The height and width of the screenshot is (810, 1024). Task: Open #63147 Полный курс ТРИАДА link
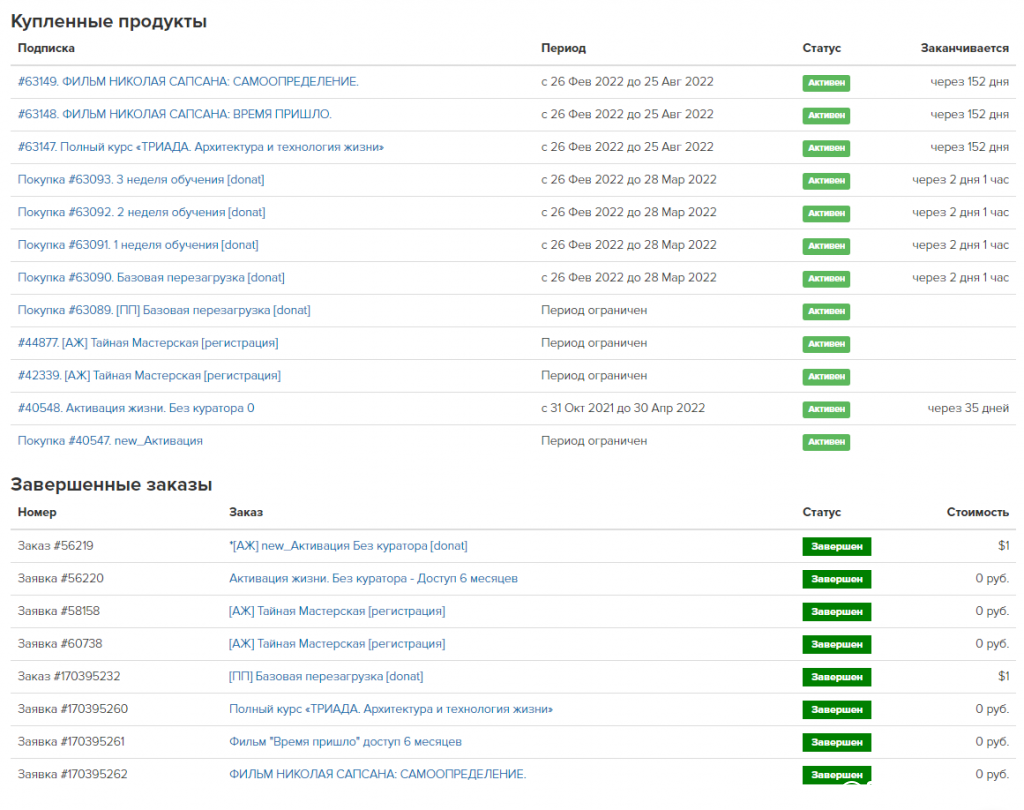click(200, 147)
